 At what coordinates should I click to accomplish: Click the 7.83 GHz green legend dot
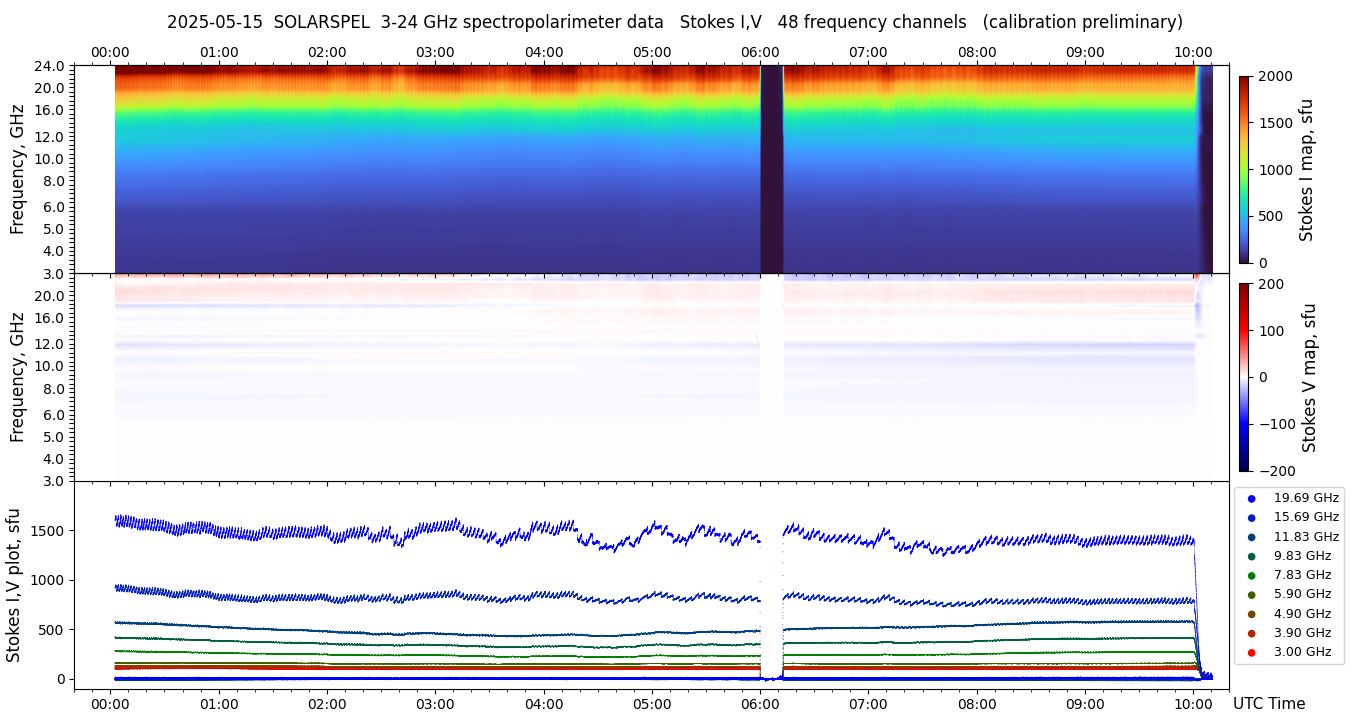1251,575
